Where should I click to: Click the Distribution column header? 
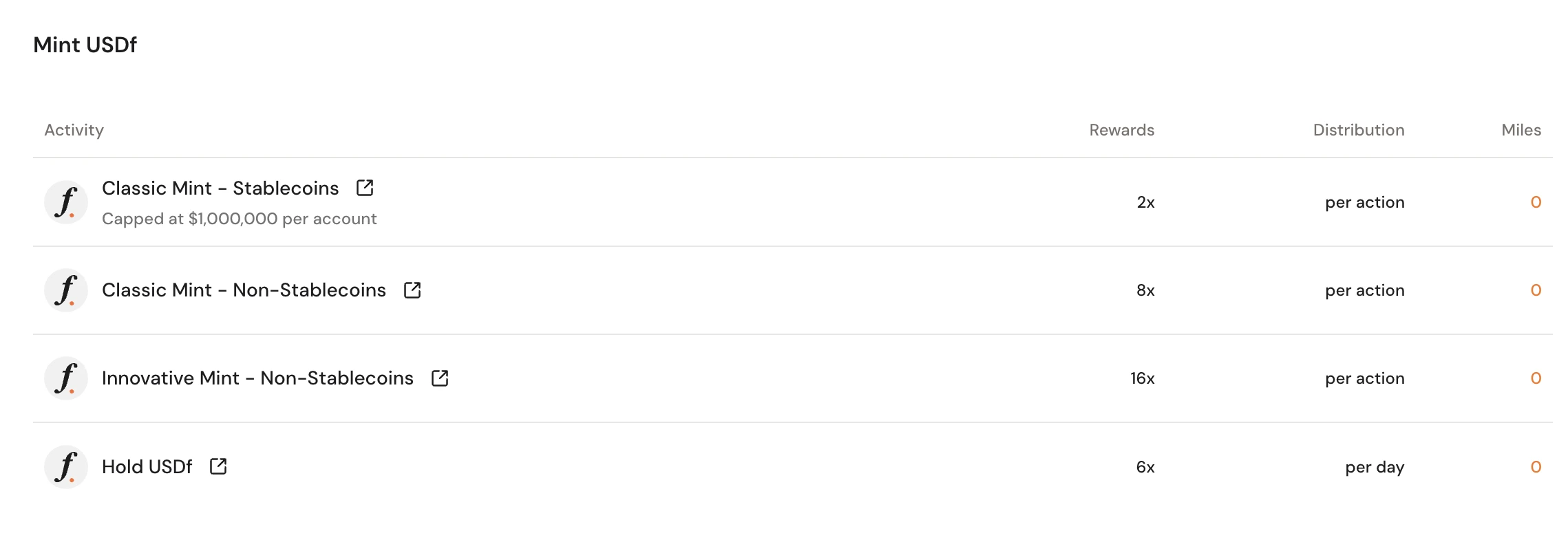click(1358, 130)
